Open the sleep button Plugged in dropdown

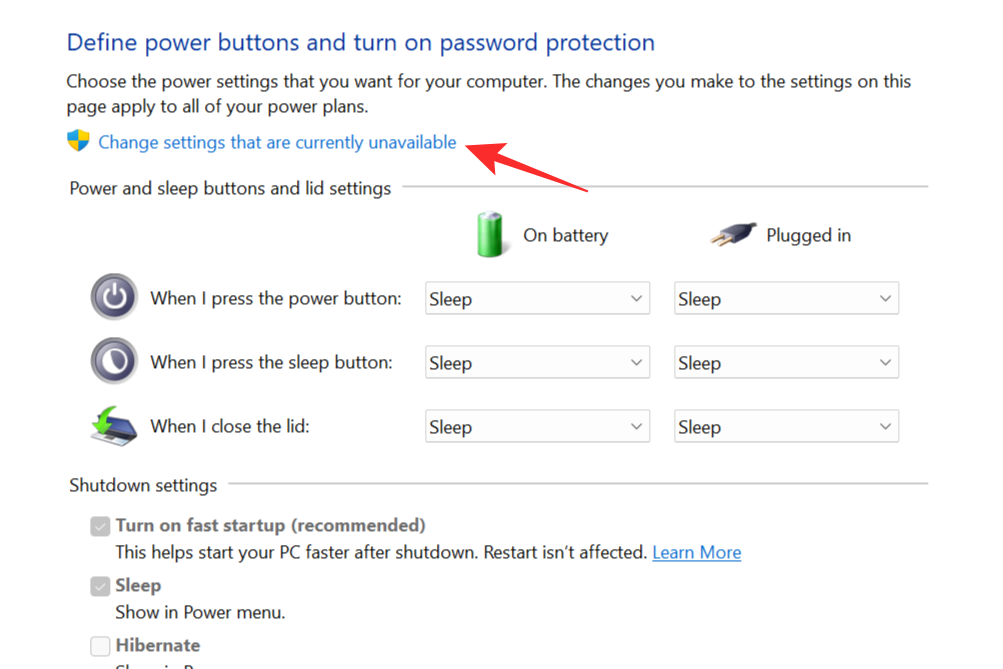[786, 361]
